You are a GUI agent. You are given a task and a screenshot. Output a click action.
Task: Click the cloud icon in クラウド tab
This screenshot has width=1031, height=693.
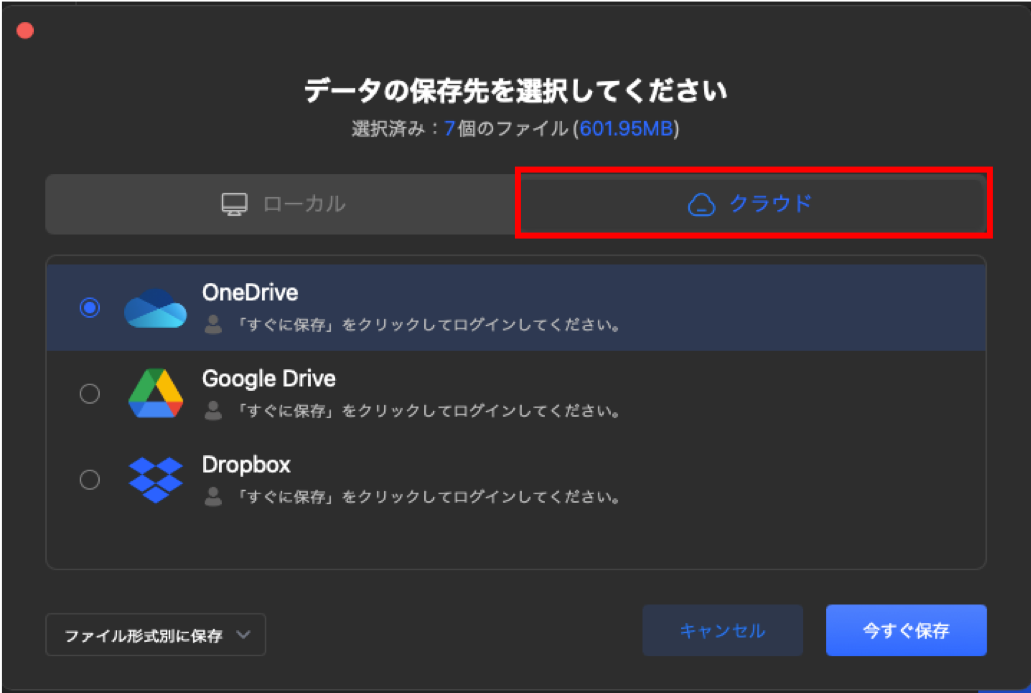pyautogui.click(x=701, y=204)
